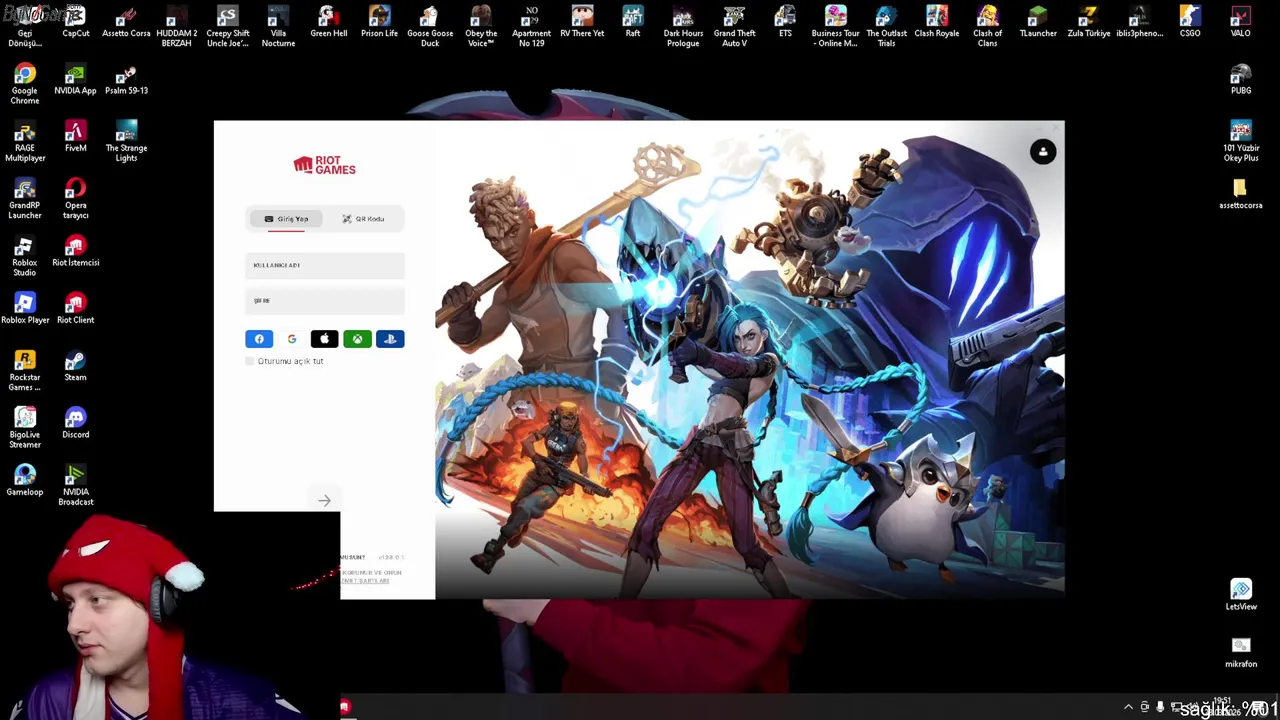This screenshot has height=720, width=1280.
Task: Open Dark Hours Prologue desktop icon
Action: 683,26
